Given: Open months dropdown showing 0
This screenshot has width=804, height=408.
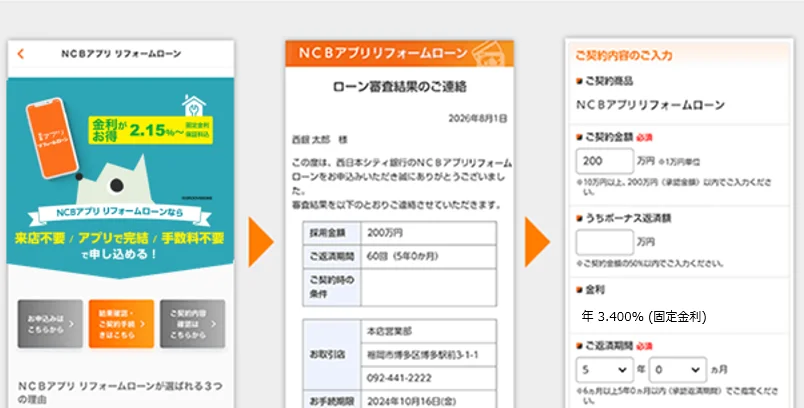Looking at the screenshot, I should (678, 370).
